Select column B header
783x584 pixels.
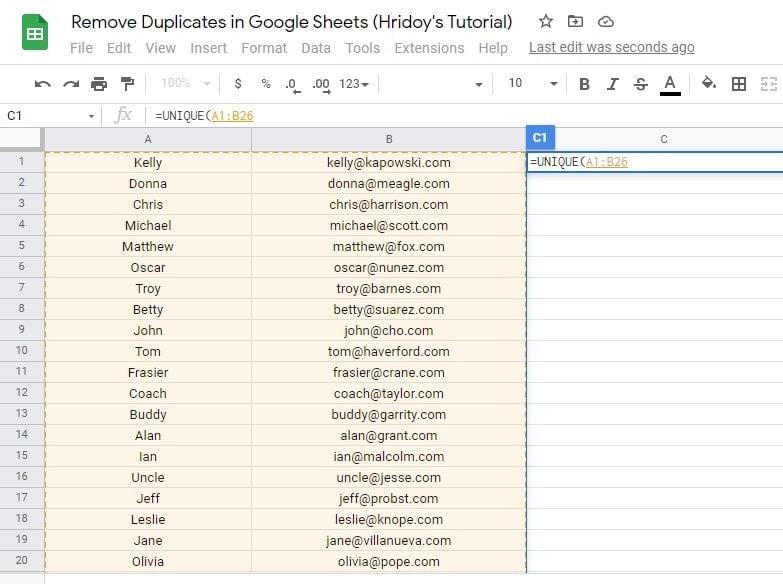point(389,139)
